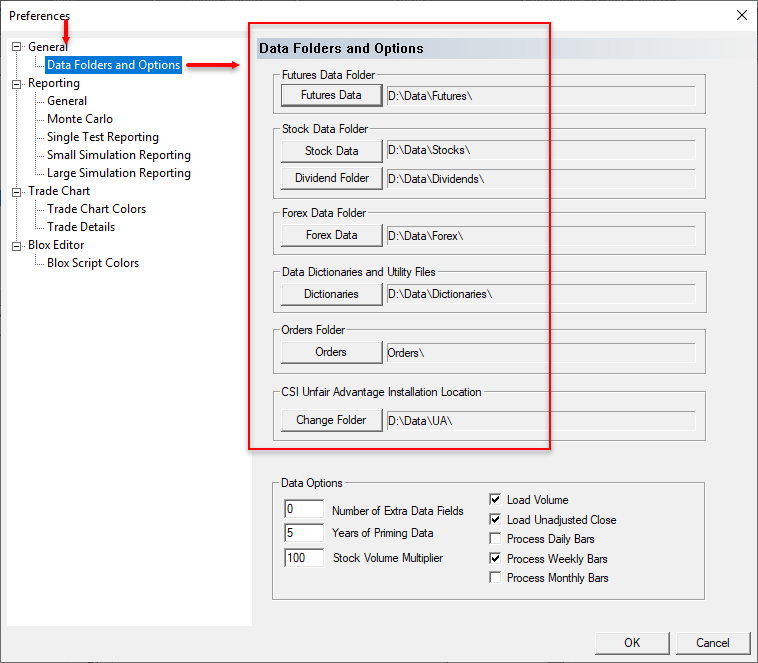Select Monte Carlo in the tree
758x663 pixels.
(x=79, y=119)
